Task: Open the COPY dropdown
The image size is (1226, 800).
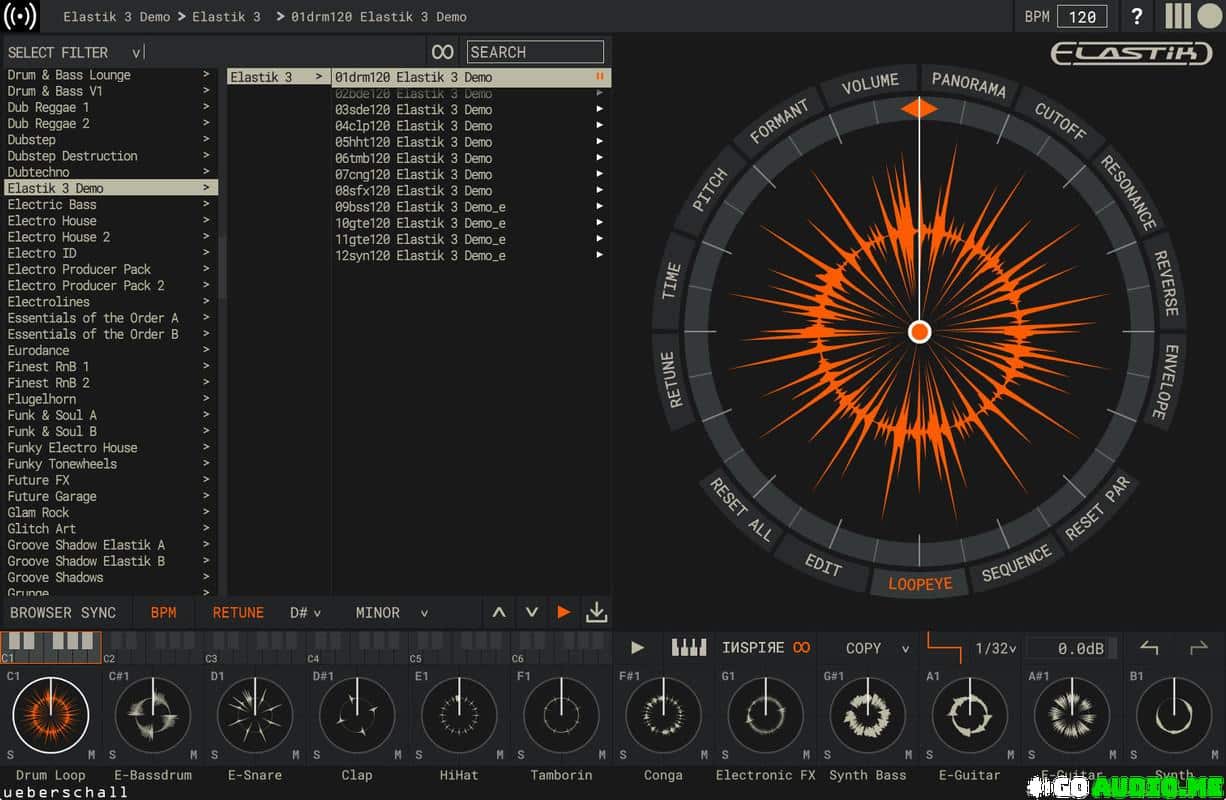Action: pos(877,648)
